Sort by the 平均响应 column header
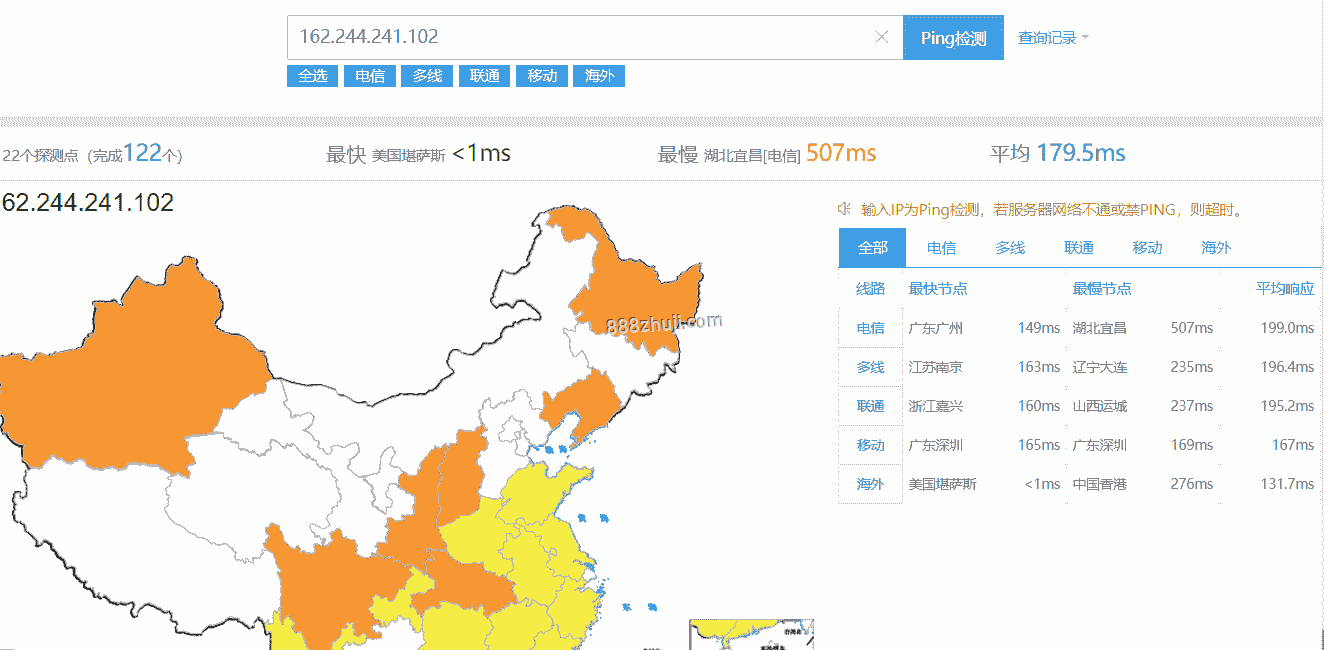Screen dimensions: 1324x650 point(1285,289)
